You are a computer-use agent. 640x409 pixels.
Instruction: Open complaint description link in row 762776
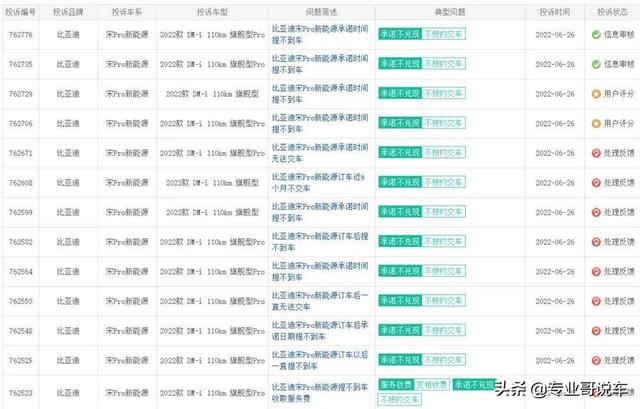coord(320,35)
